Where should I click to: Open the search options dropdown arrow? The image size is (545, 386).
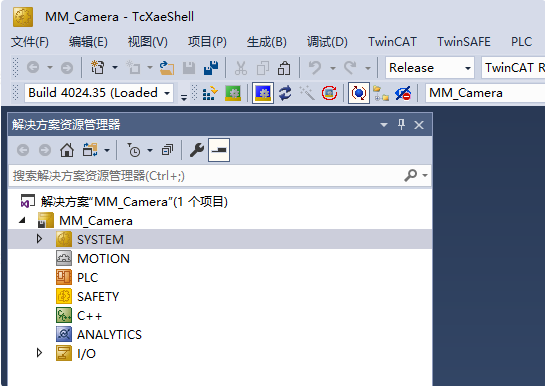click(425, 175)
